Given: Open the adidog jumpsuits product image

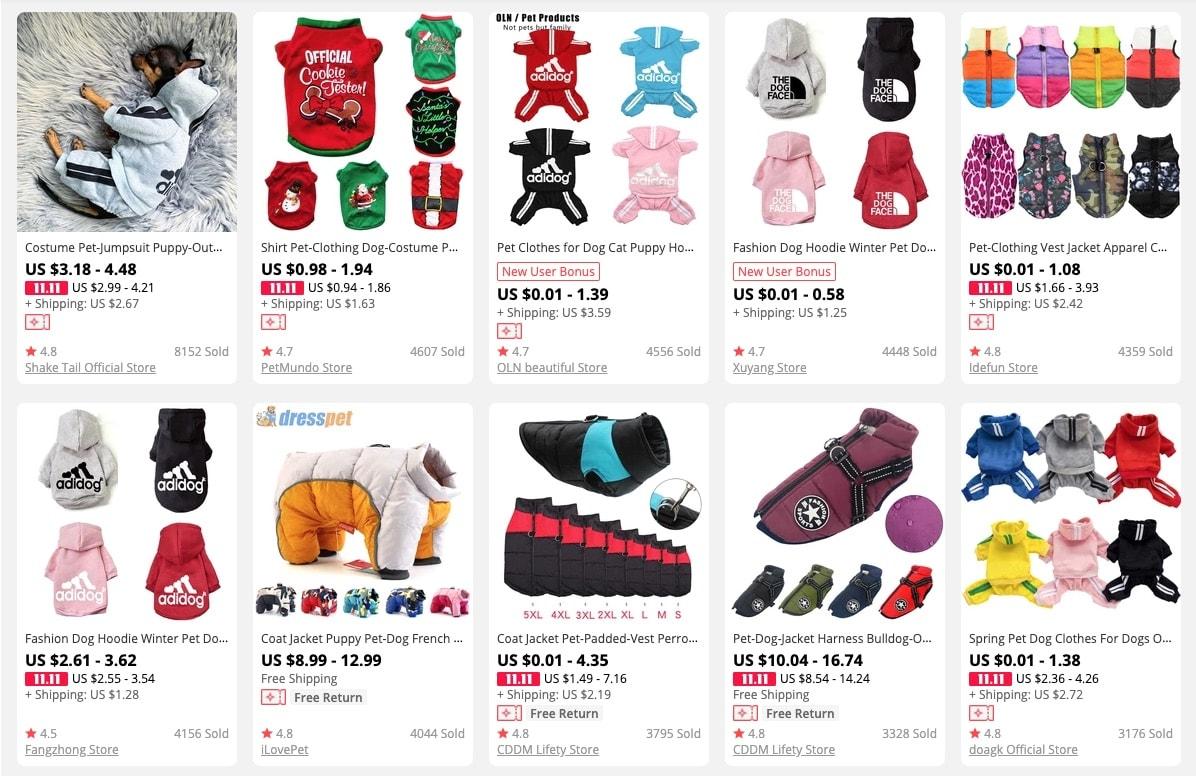Looking at the screenshot, I should (599, 121).
